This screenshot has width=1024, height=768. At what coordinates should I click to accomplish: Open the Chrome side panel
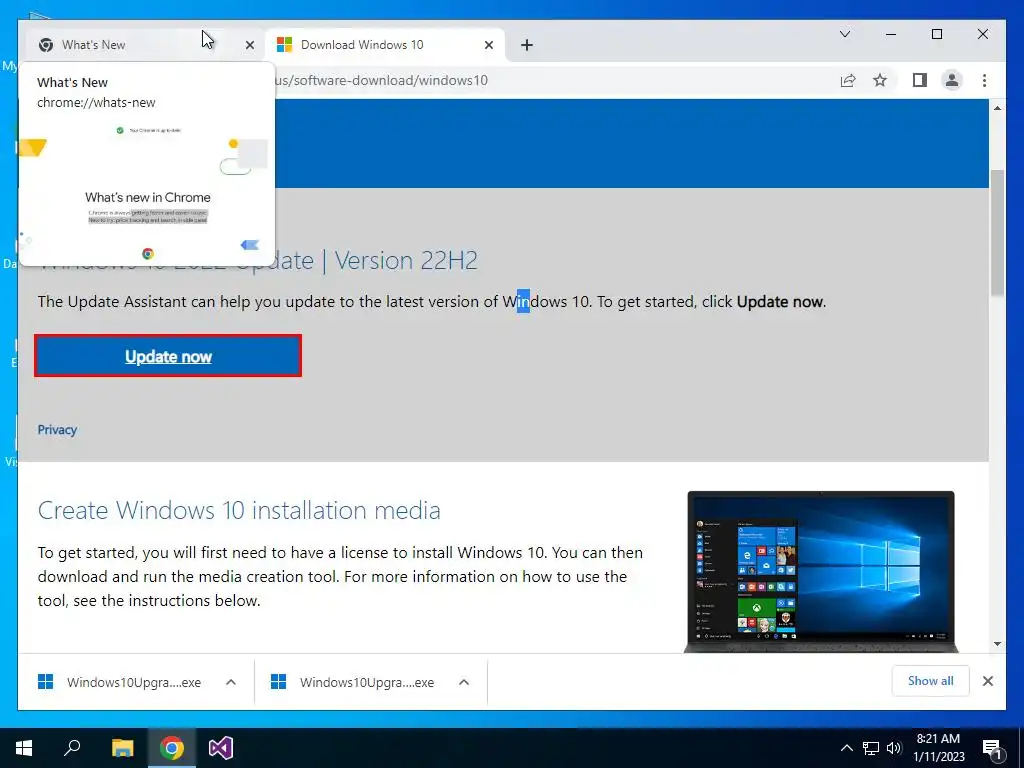pyautogui.click(x=920, y=80)
